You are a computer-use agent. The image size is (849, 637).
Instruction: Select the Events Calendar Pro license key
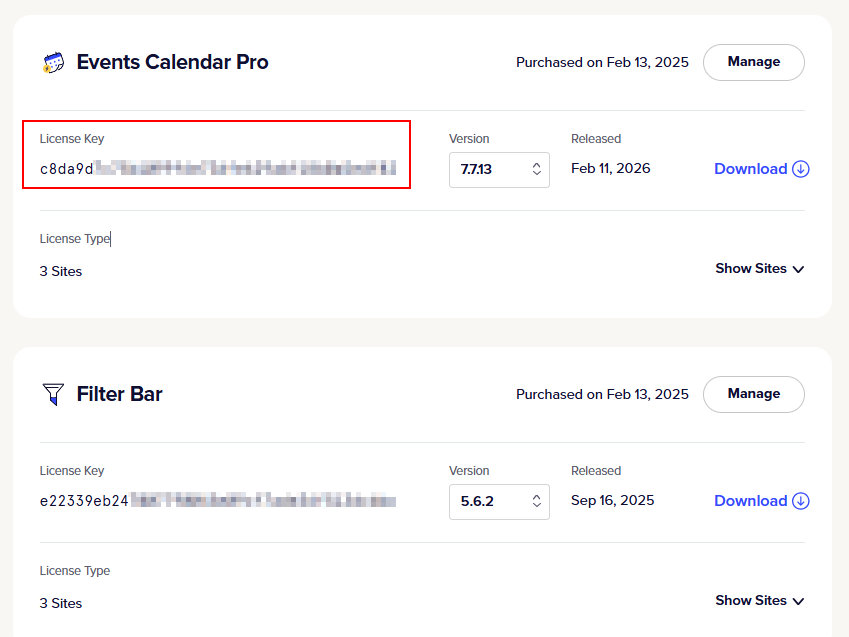pyautogui.click(x=217, y=169)
